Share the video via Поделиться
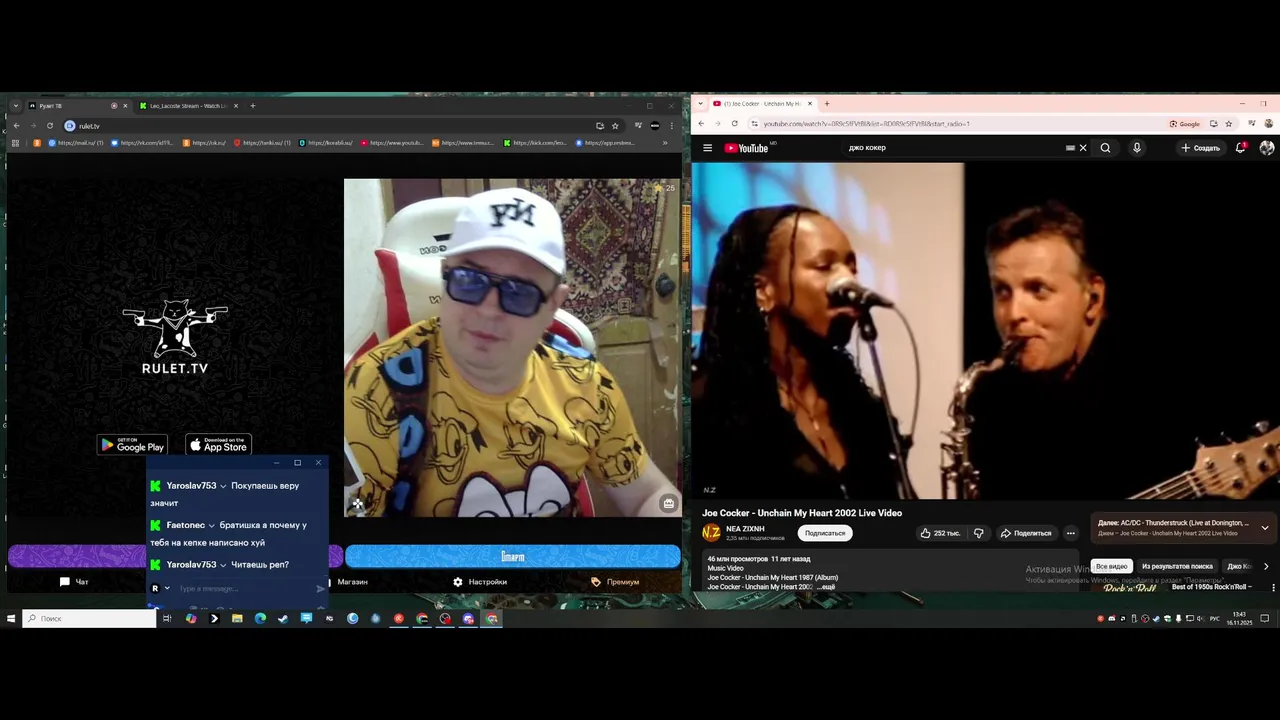 pyautogui.click(x=1026, y=533)
